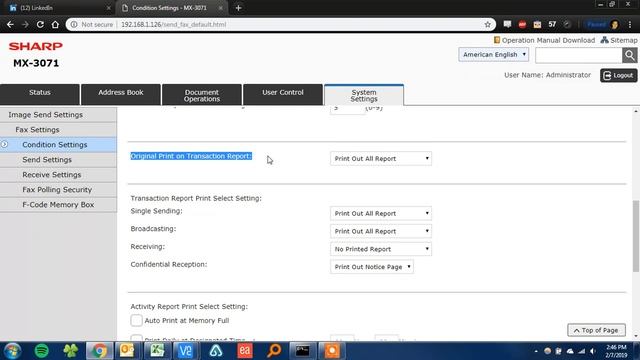
Task: Click highlighted Original Print on Transaction Report text
Action: [x=191, y=156]
